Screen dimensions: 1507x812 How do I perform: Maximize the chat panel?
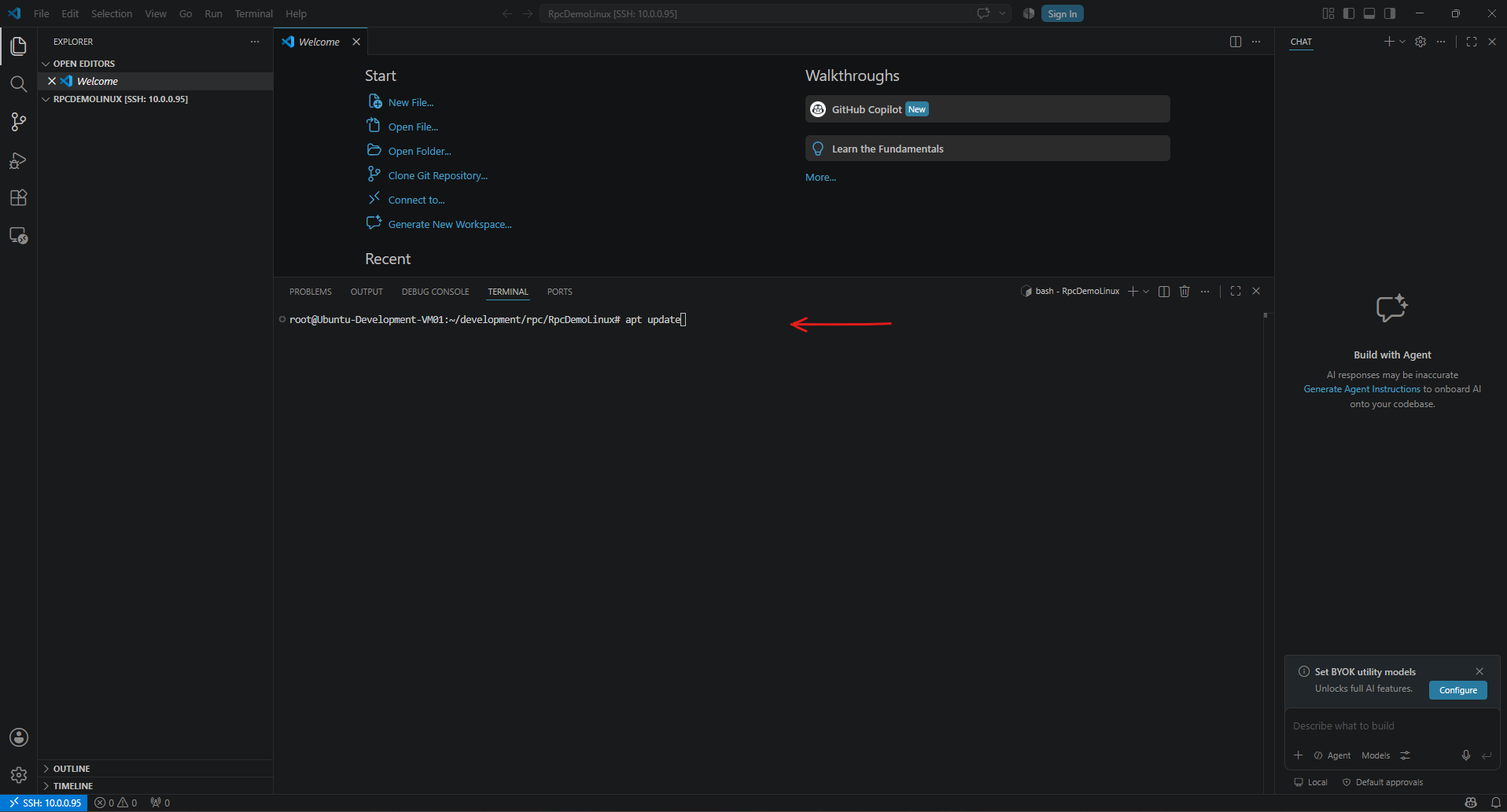click(x=1472, y=42)
